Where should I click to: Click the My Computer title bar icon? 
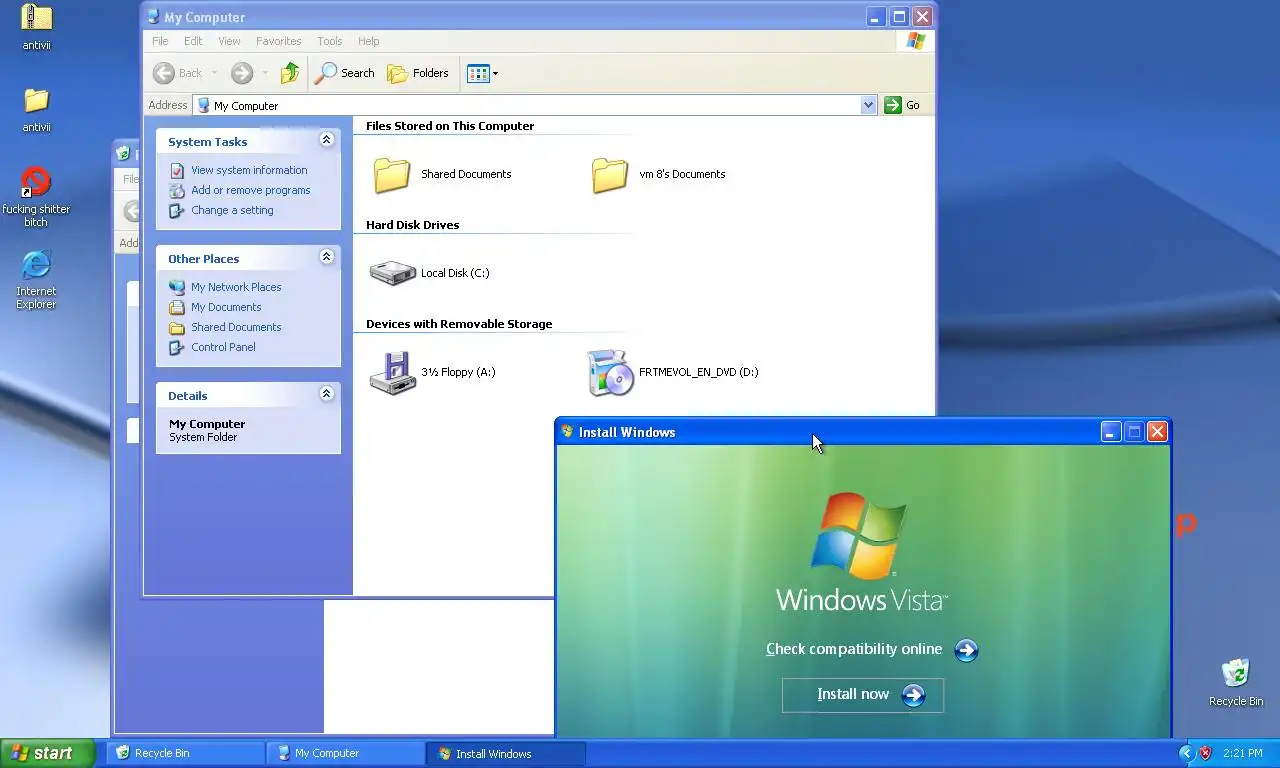click(x=153, y=17)
